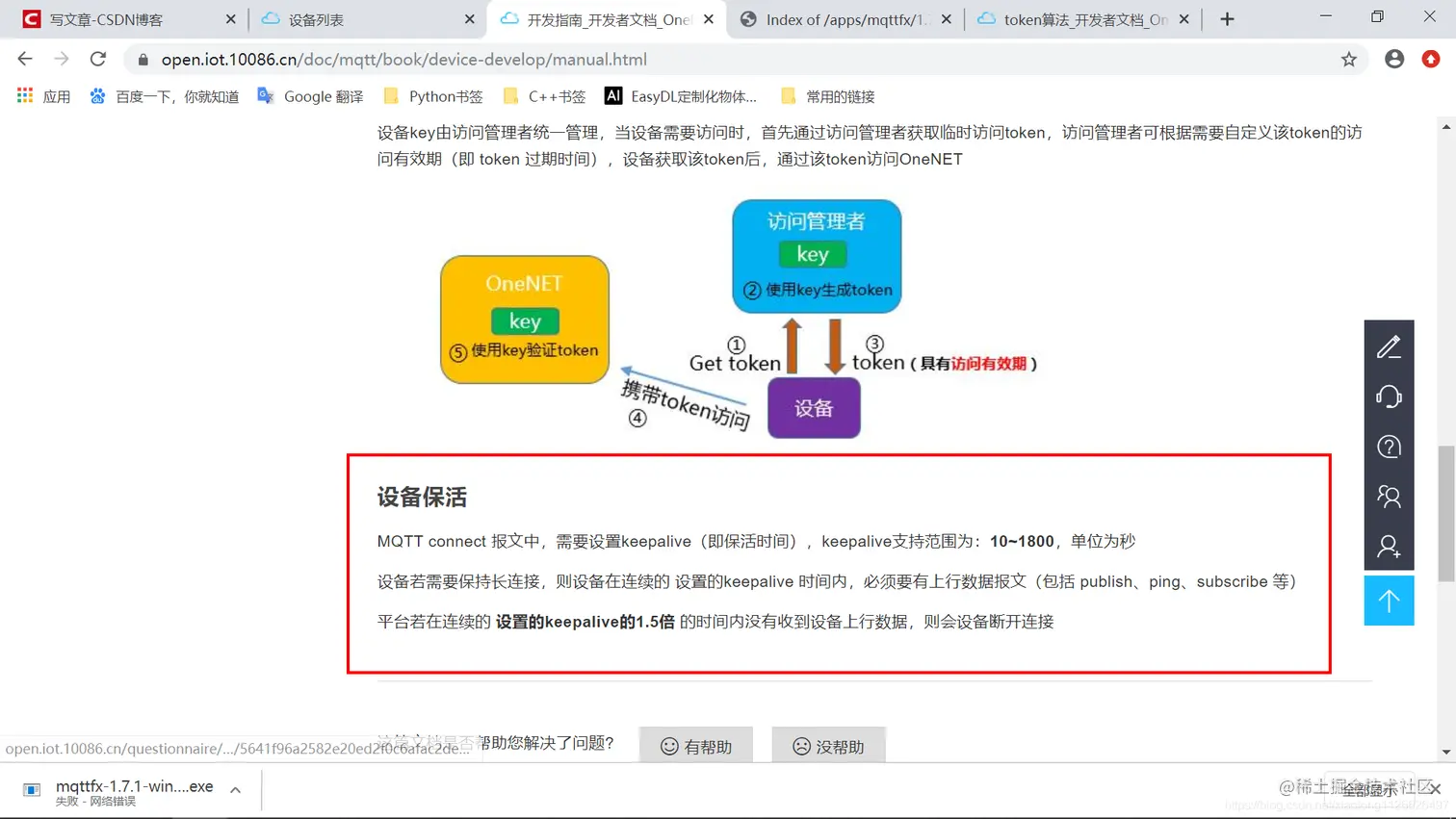Click the question mark help sidebar icon
The height and width of the screenshot is (819, 1456).
tap(1389, 447)
